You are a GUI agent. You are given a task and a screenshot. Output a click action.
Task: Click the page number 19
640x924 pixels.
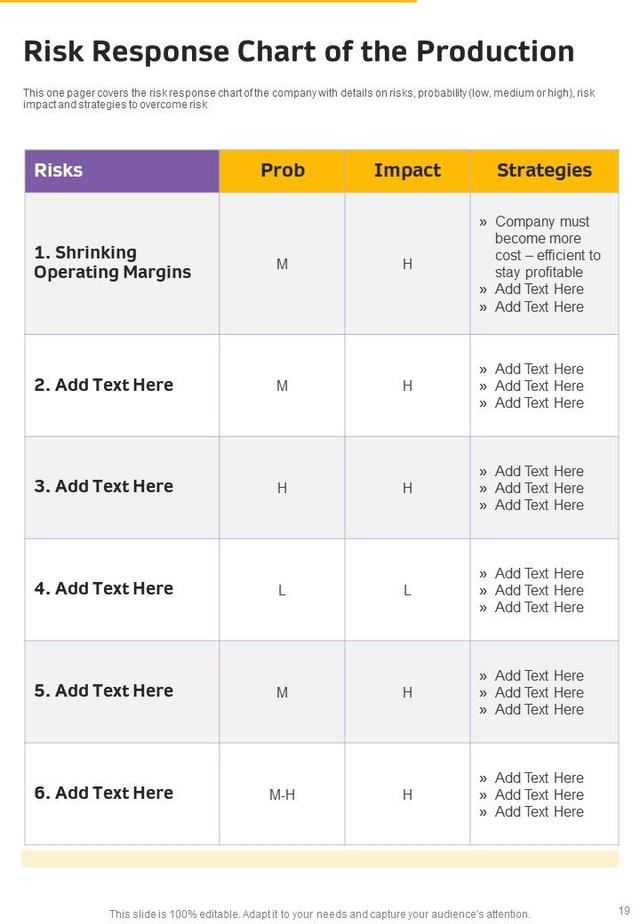click(624, 911)
